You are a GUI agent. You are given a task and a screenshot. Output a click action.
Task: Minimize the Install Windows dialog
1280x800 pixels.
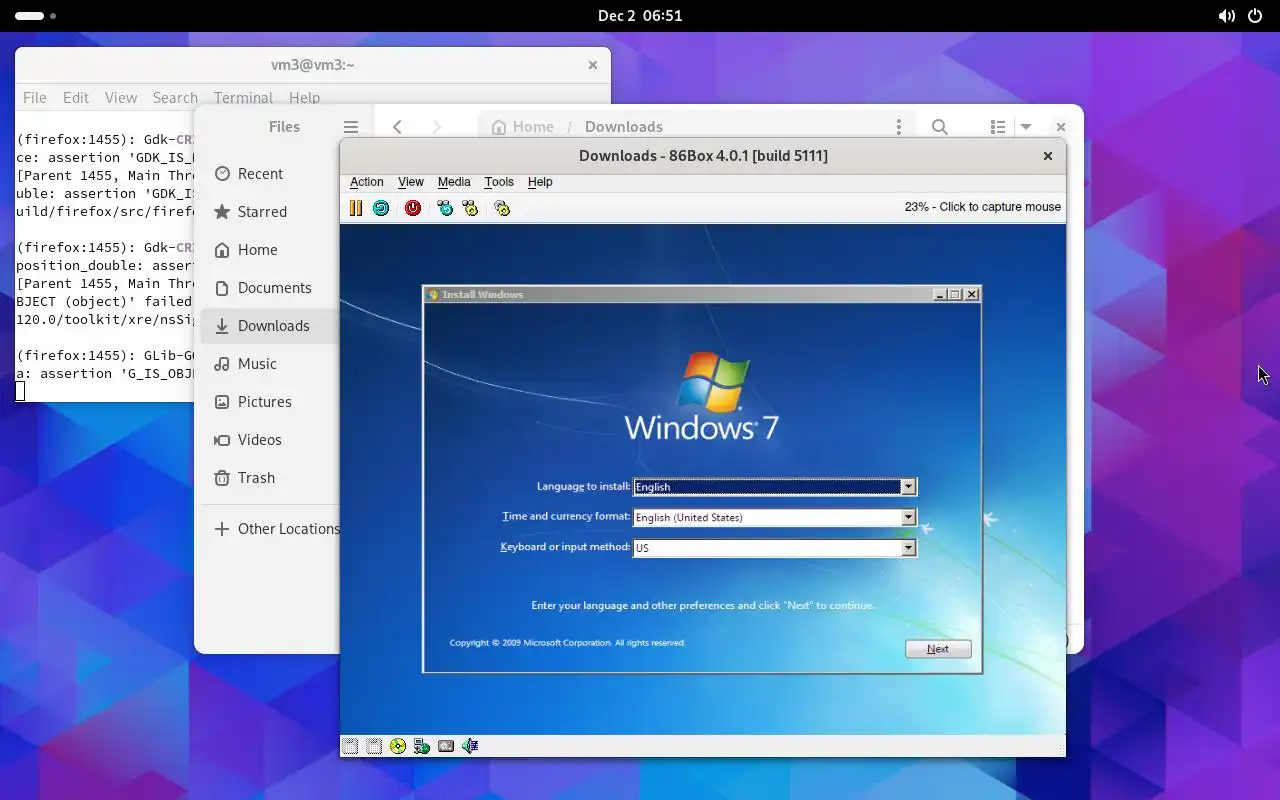pos(940,294)
